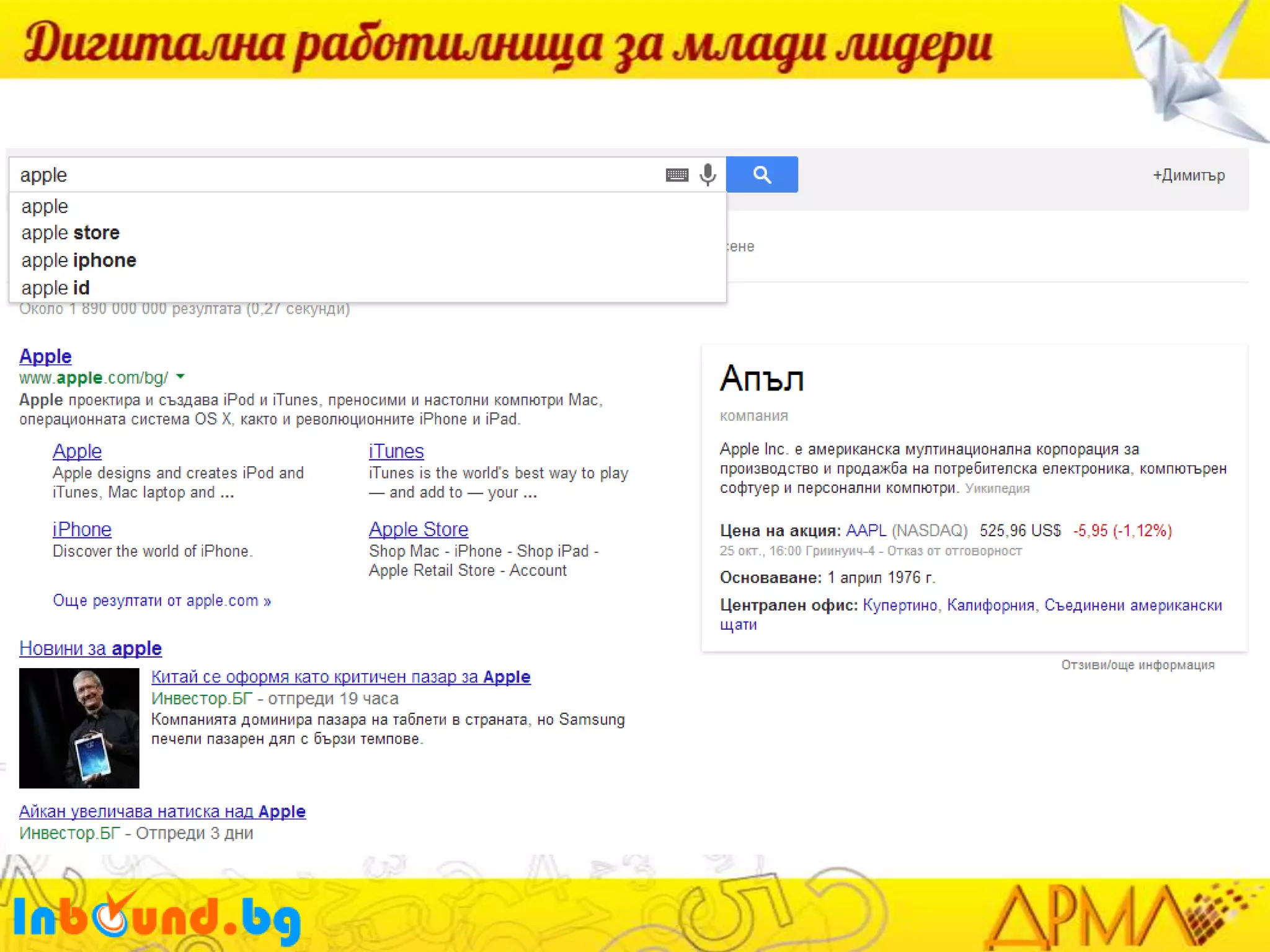1270x952 pixels.
Task: Click the +Димитър profile link
Action: point(1188,175)
